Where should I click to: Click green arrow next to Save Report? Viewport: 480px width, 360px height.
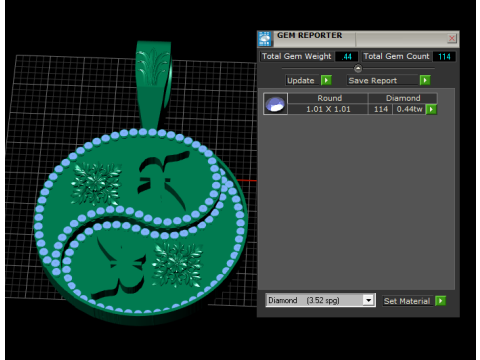(x=425, y=80)
